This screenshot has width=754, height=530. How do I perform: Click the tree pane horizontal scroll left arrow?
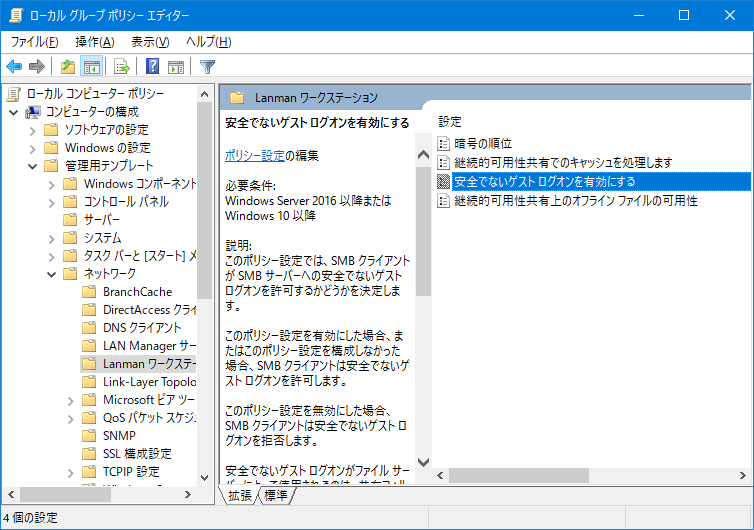(x=12, y=494)
